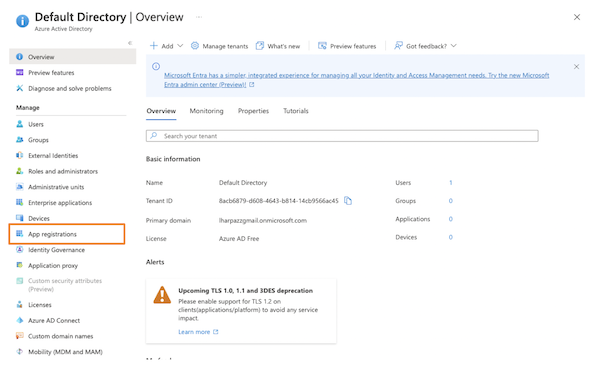Click the Default Directory name value
This screenshot has width=600, height=370.
pos(243,183)
